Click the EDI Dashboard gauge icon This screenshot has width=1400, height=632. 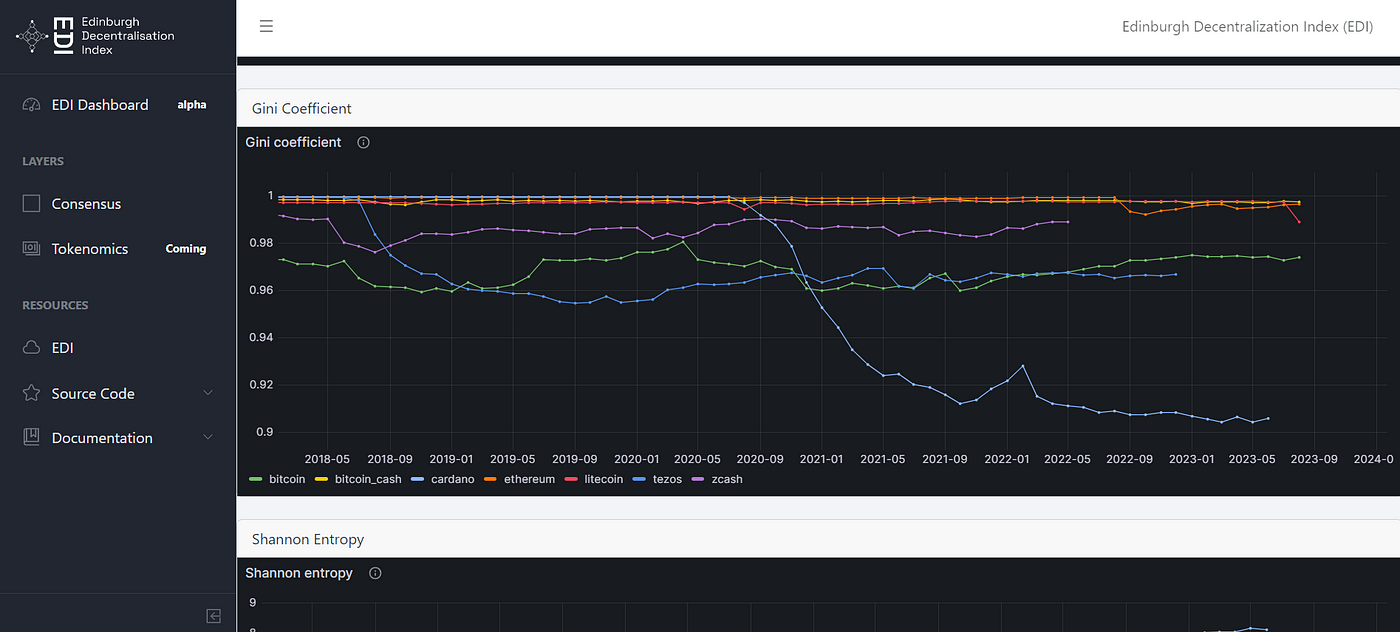31,105
